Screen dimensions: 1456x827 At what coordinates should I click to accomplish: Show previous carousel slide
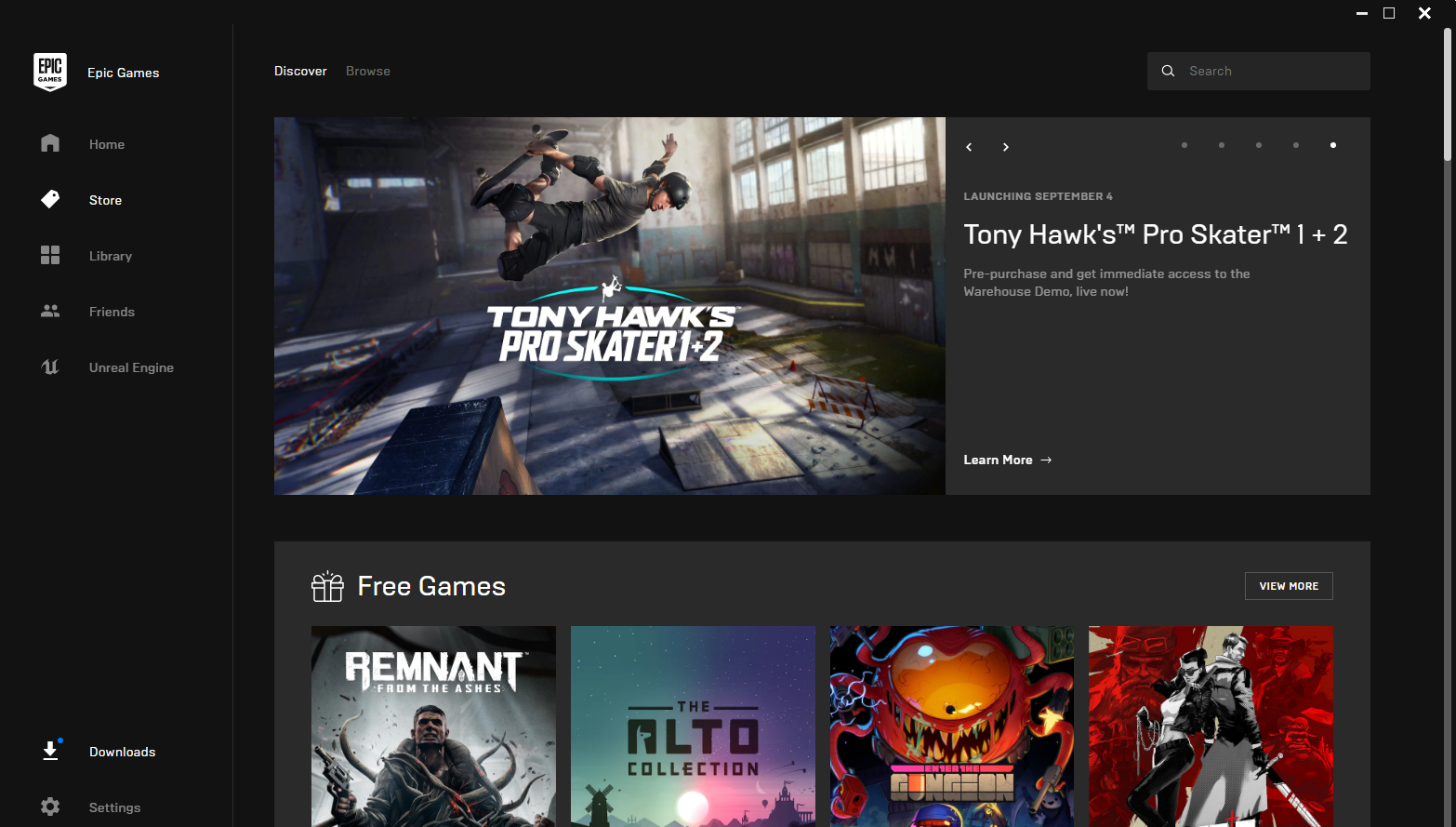pos(969,147)
